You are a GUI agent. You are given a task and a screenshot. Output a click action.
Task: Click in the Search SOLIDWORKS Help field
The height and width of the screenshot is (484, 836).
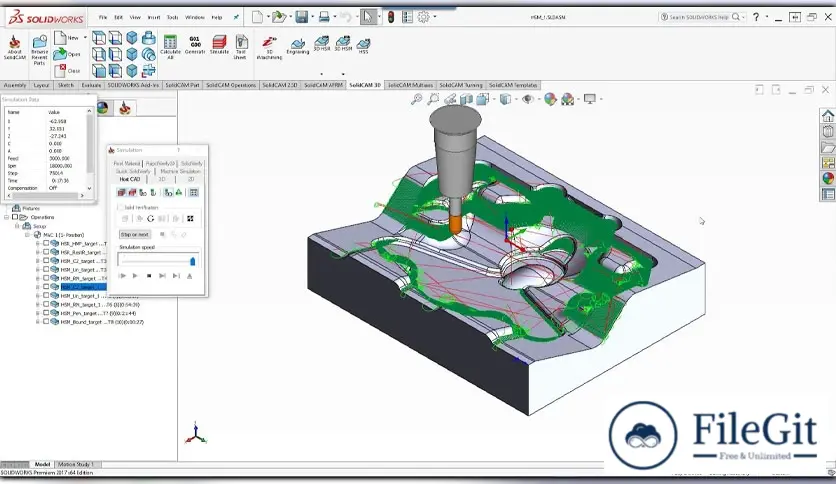tap(699, 17)
